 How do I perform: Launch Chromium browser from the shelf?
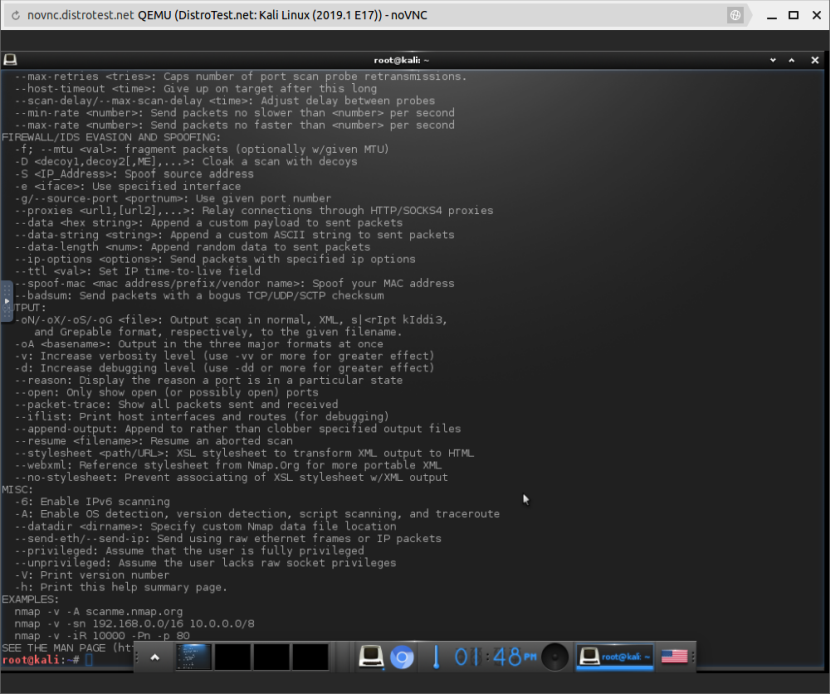pyautogui.click(x=402, y=657)
